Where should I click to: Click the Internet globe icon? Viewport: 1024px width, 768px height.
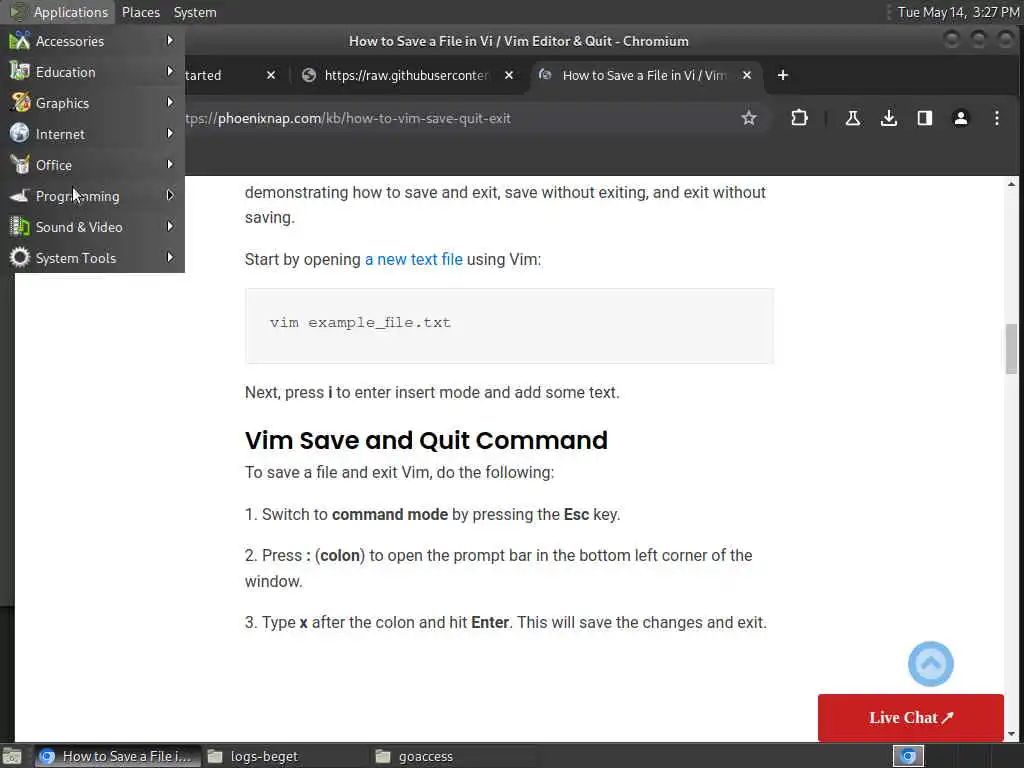(x=20, y=133)
